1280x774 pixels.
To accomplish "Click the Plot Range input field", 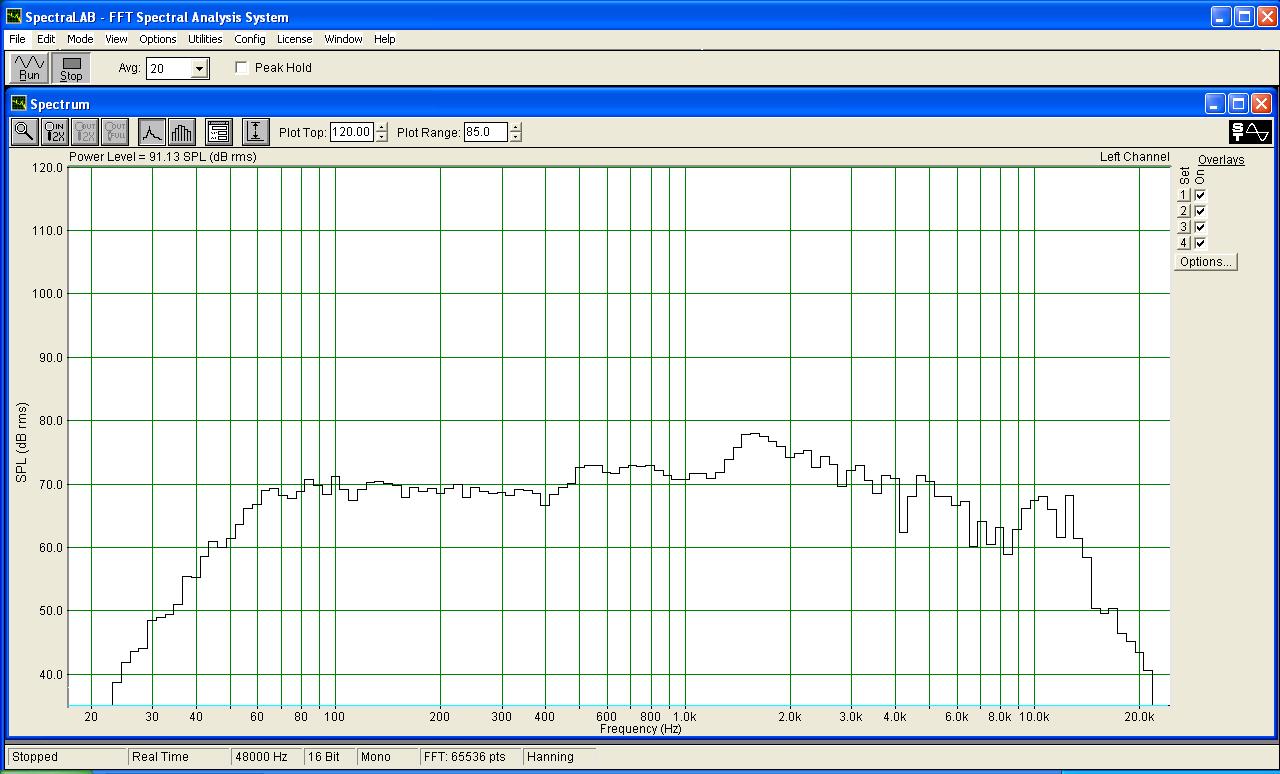I will (x=485, y=132).
